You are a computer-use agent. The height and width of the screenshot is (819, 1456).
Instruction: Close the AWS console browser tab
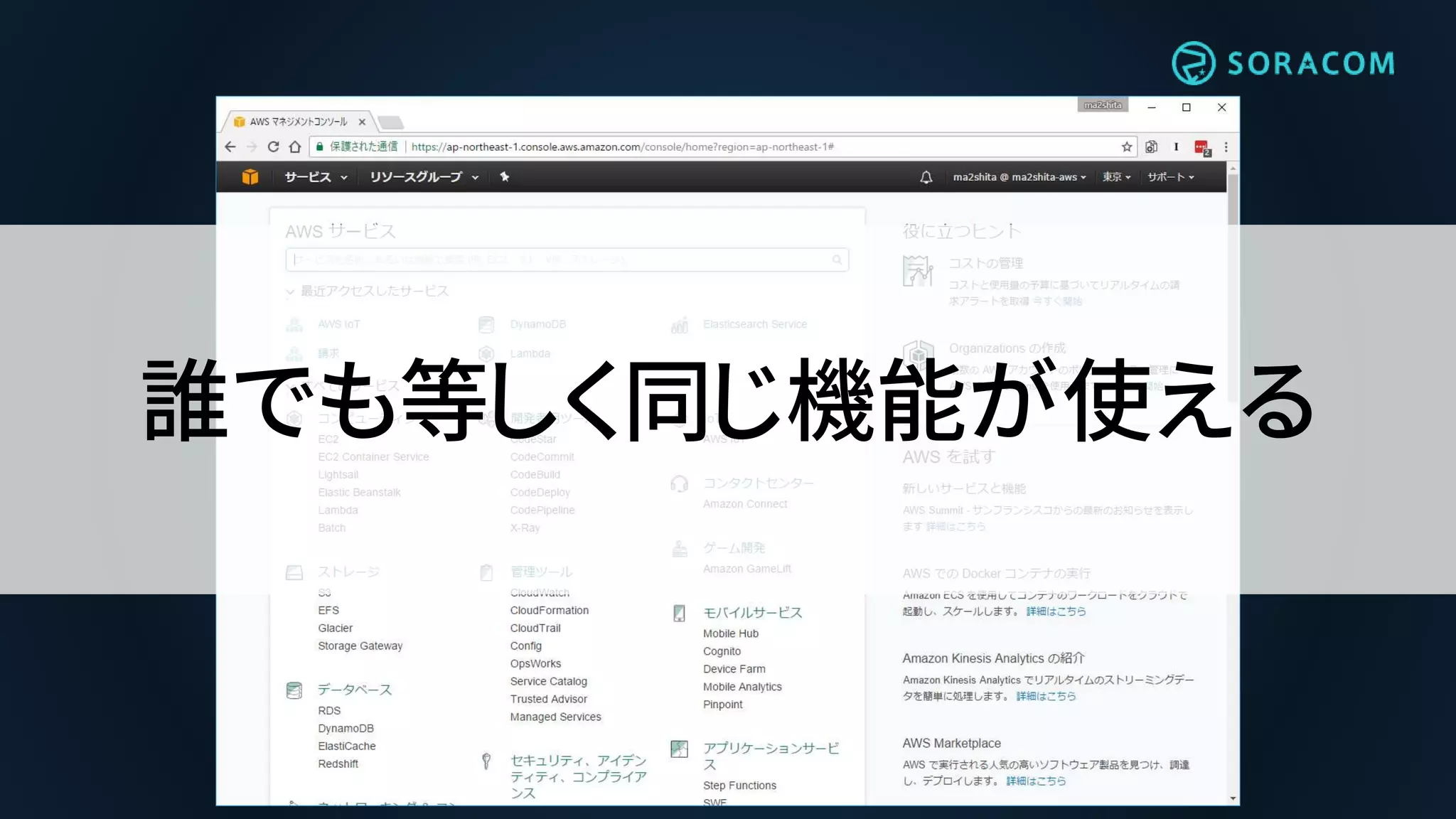click(362, 122)
